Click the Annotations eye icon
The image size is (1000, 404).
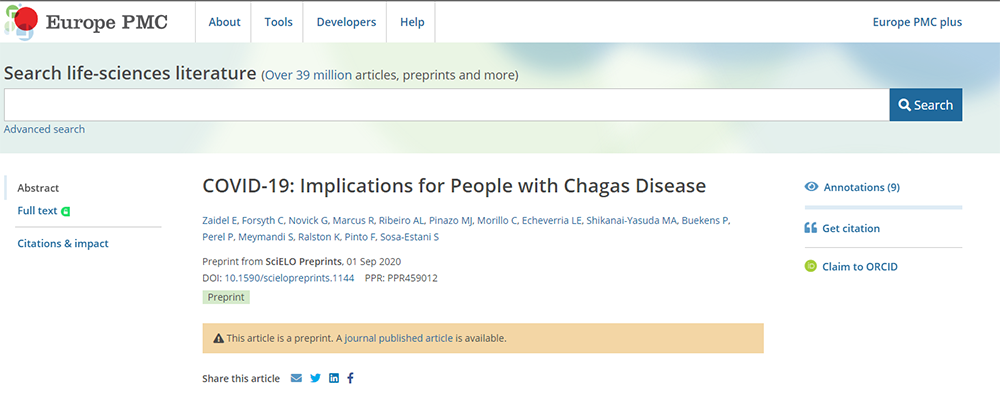pos(811,187)
